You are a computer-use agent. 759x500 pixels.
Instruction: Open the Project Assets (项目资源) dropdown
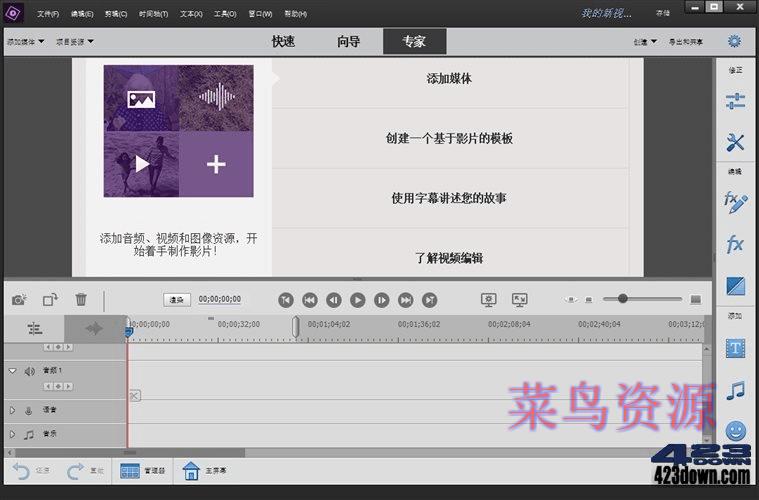pos(75,42)
